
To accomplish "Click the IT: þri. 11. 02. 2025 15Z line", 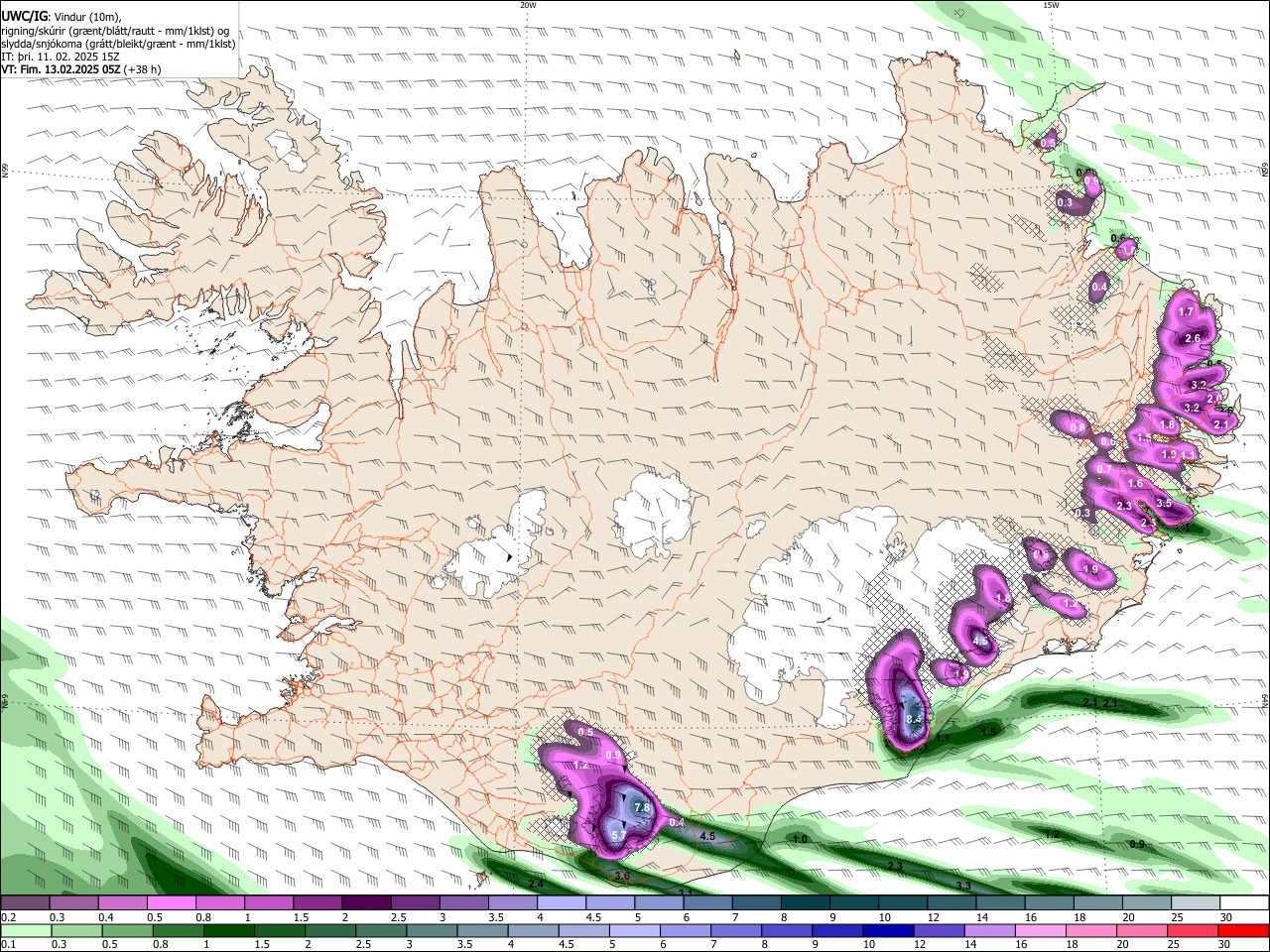I will tap(62, 57).
